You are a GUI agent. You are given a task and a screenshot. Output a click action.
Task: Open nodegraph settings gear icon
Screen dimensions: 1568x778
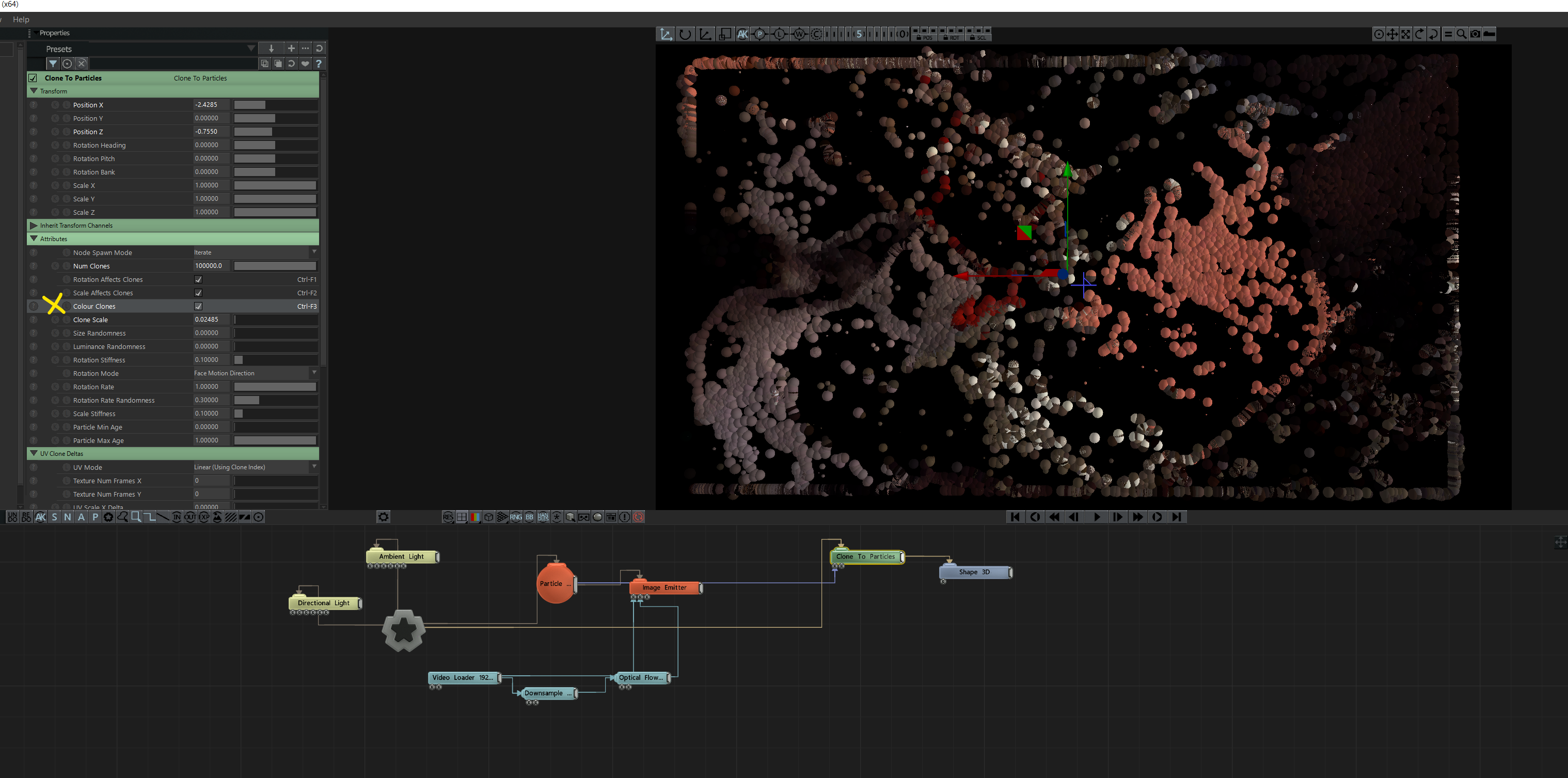coord(383,517)
